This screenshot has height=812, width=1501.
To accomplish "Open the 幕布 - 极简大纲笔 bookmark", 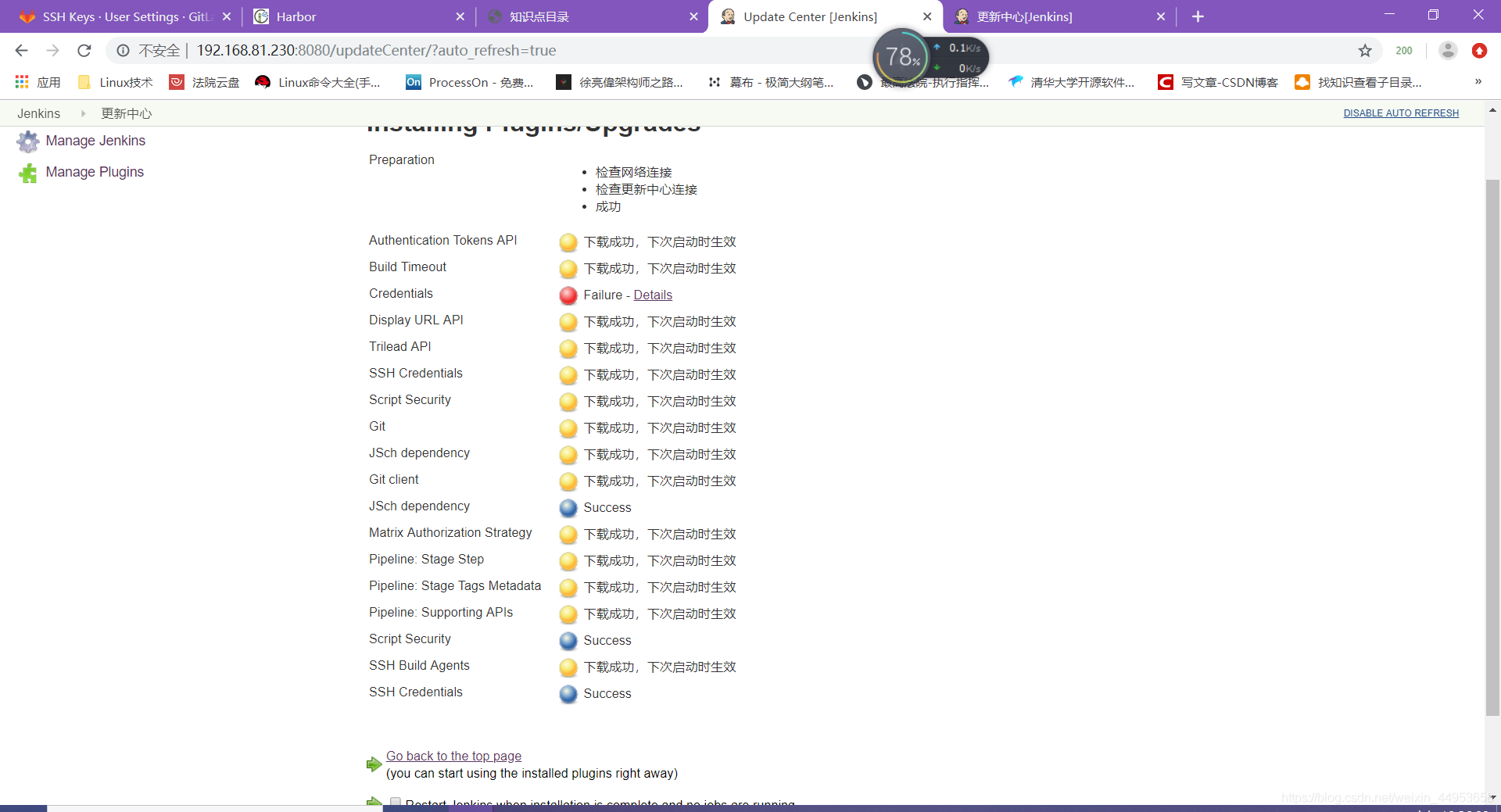I will [x=771, y=82].
